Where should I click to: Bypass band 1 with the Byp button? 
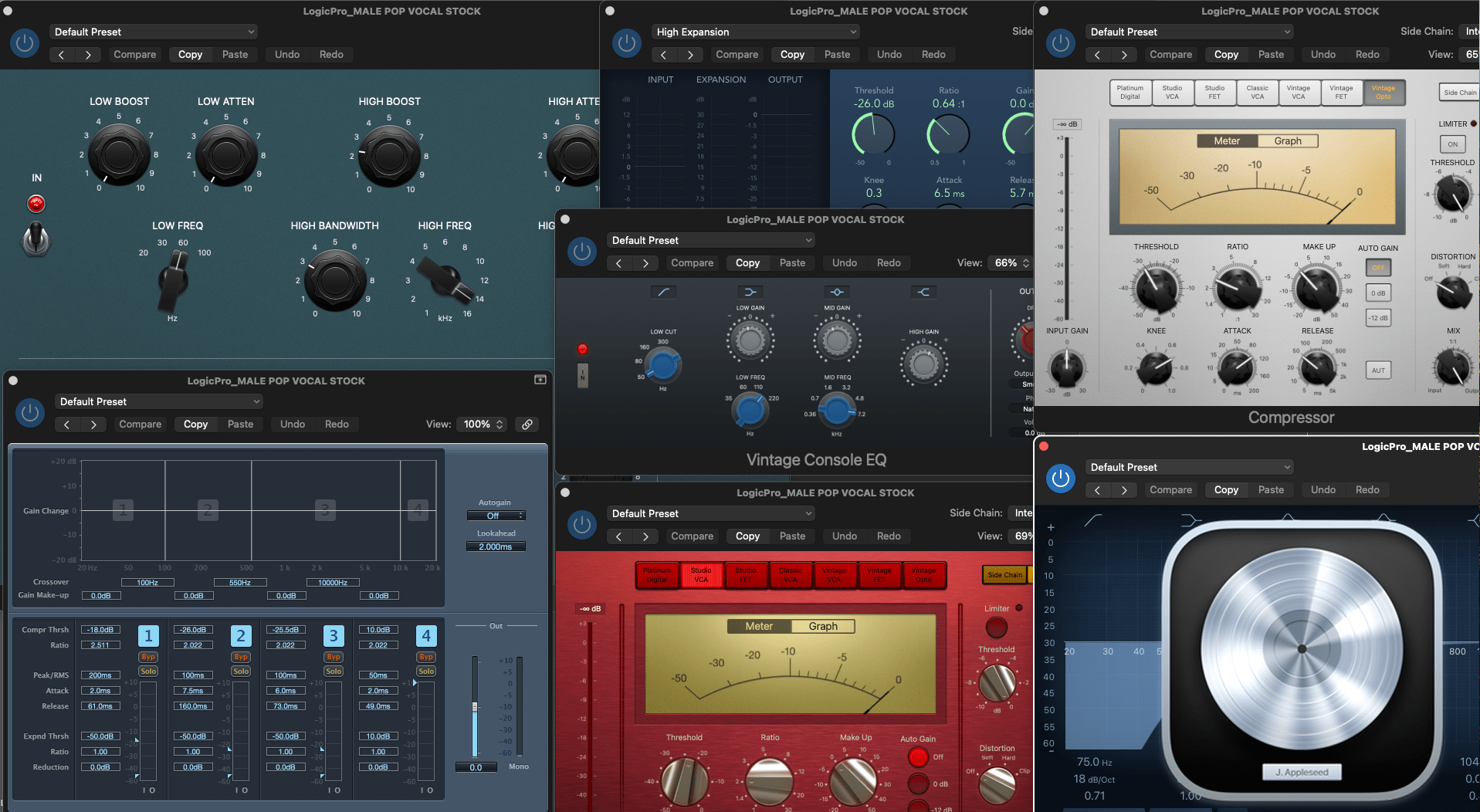pyautogui.click(x=148, y=657)
